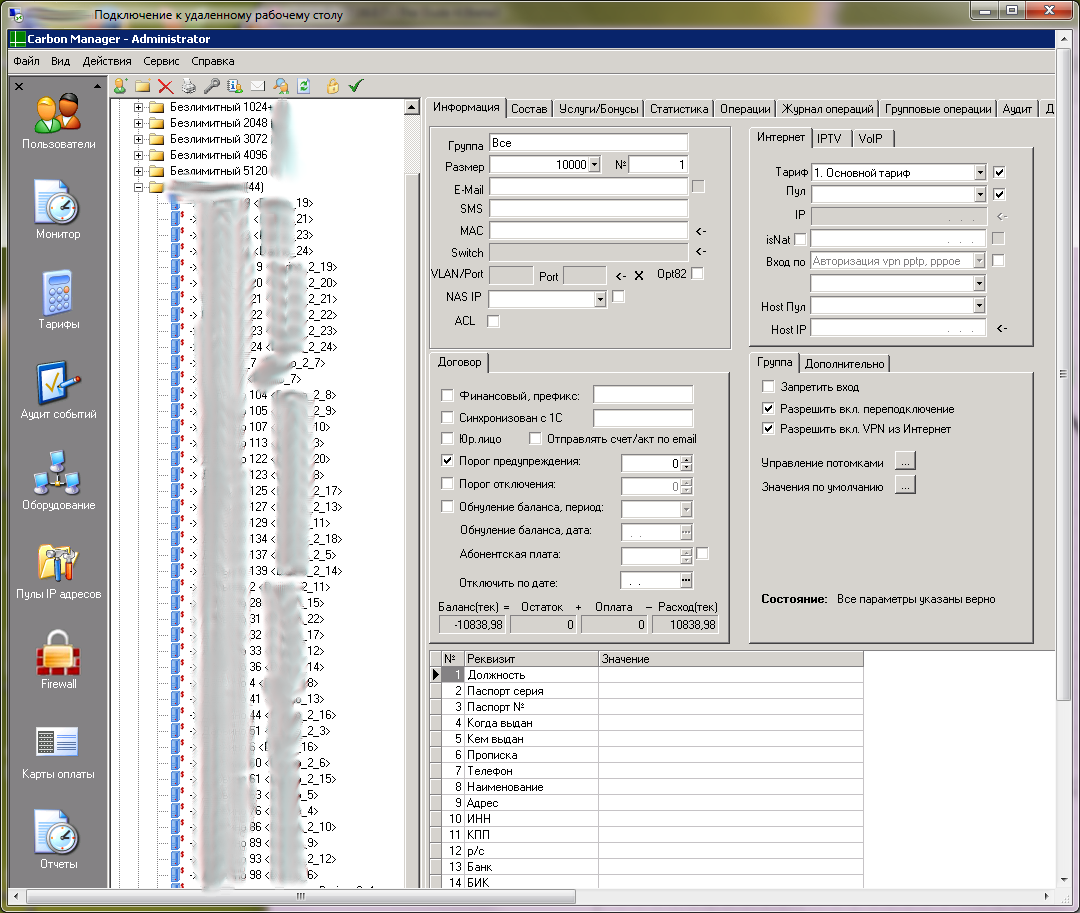Switch to the Статистика tab
The image size is (1080, 913).
tap(679, 109)
